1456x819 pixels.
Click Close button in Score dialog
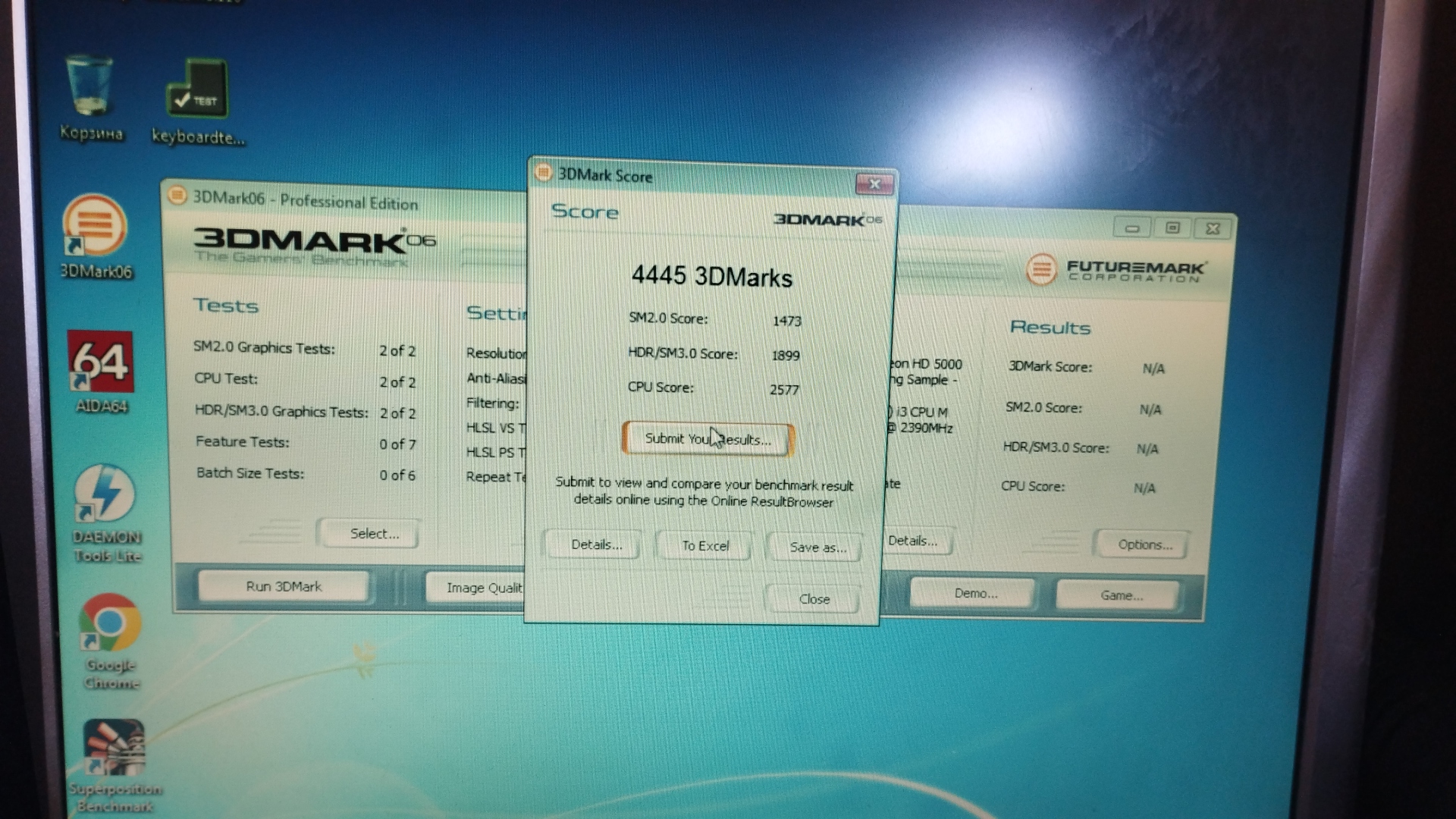click(814, 599)
